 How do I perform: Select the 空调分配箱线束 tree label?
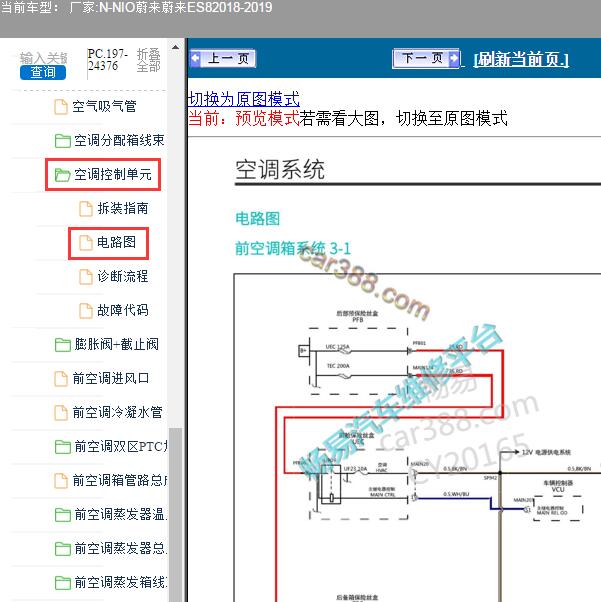pos(119,140)
